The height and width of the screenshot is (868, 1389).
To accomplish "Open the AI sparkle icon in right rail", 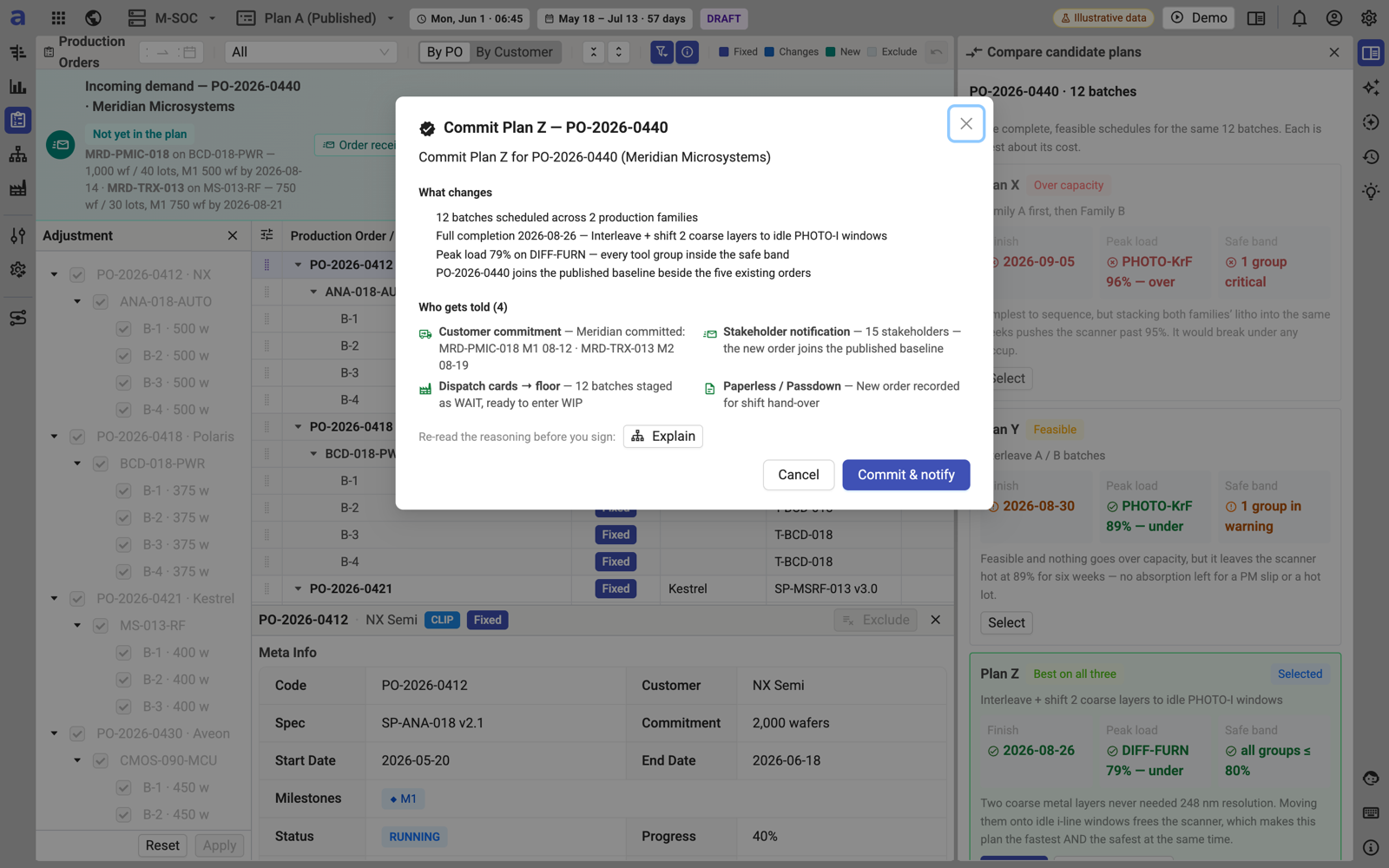I will pyautogui.click(x=1371, y=87).
